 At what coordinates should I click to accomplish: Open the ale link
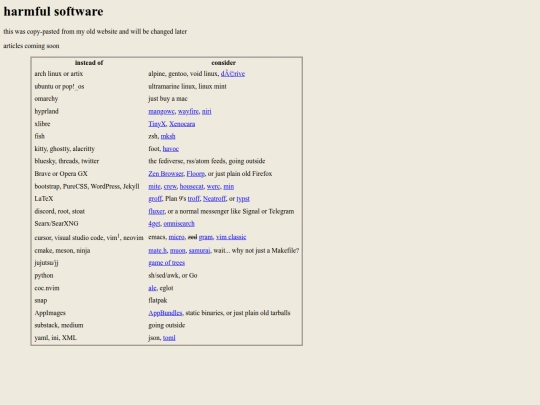coord(152,288)
